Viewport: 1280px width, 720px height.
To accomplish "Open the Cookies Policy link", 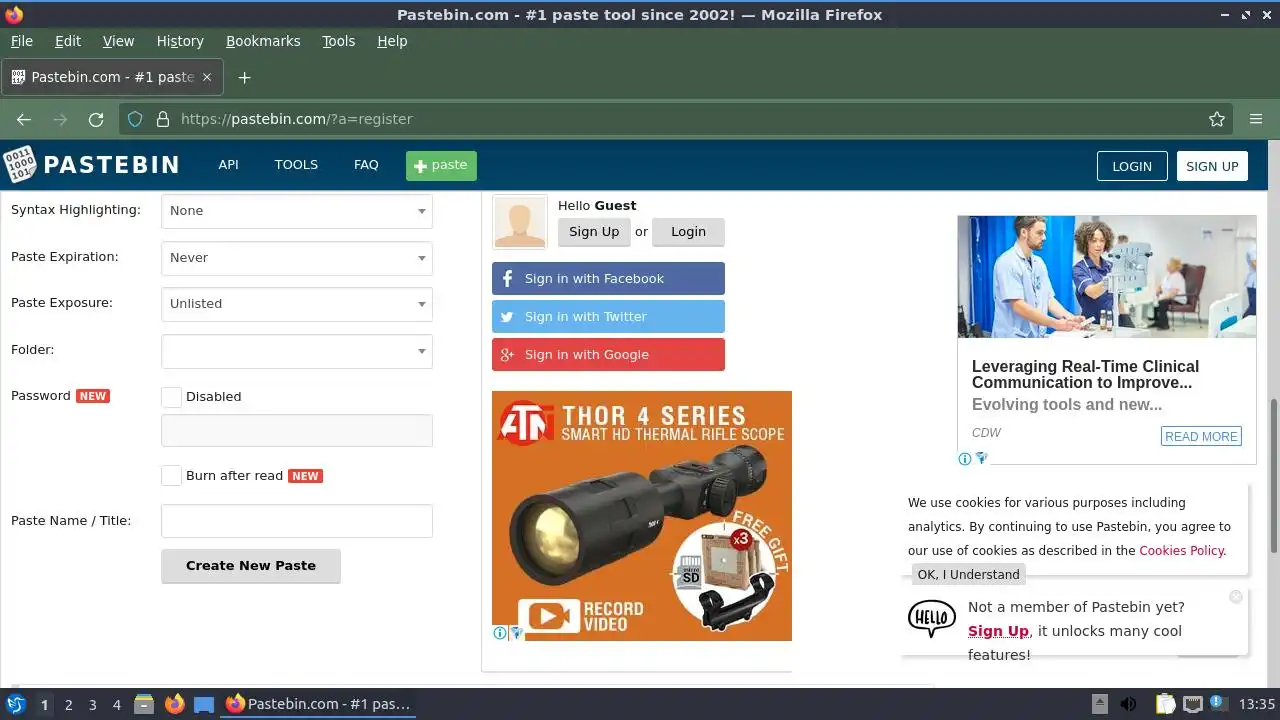I will (1181, 550).
